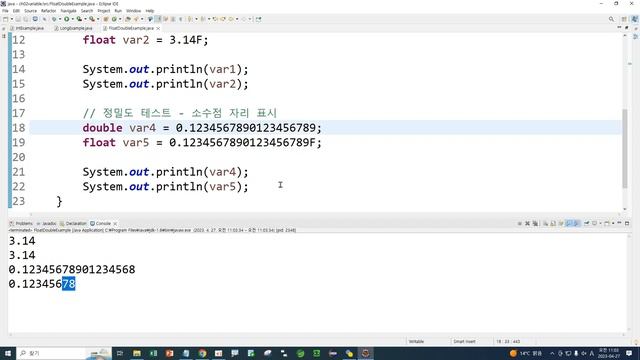Click highlighted 78 in console output
Viewport: 640px width, 360px height.
[x=69, y=284]
